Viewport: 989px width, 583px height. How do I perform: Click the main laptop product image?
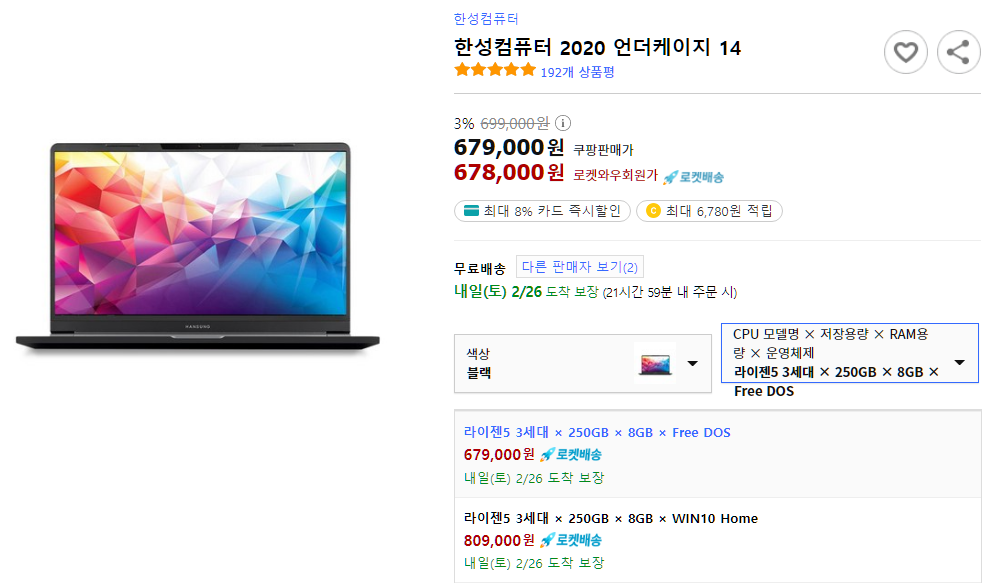[197, 247]
